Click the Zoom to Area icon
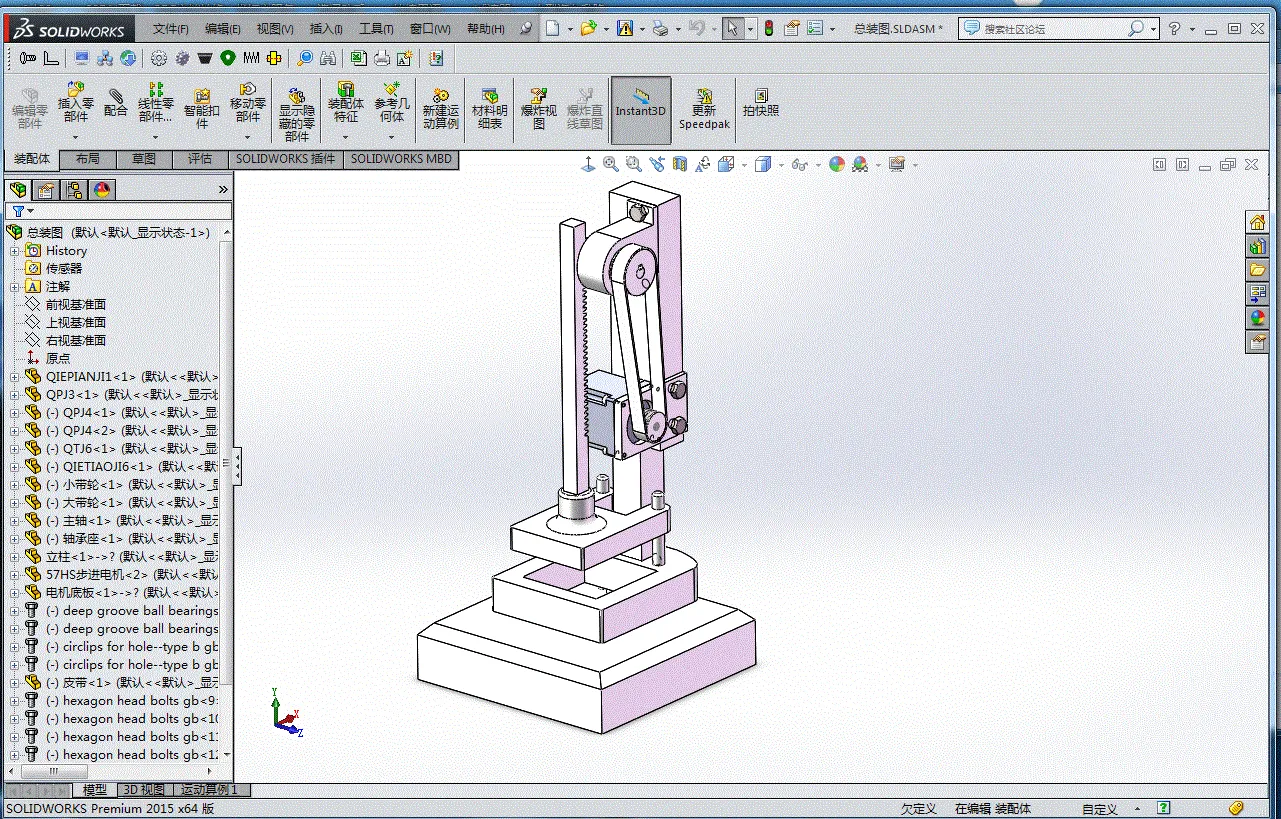 [633, 164]
